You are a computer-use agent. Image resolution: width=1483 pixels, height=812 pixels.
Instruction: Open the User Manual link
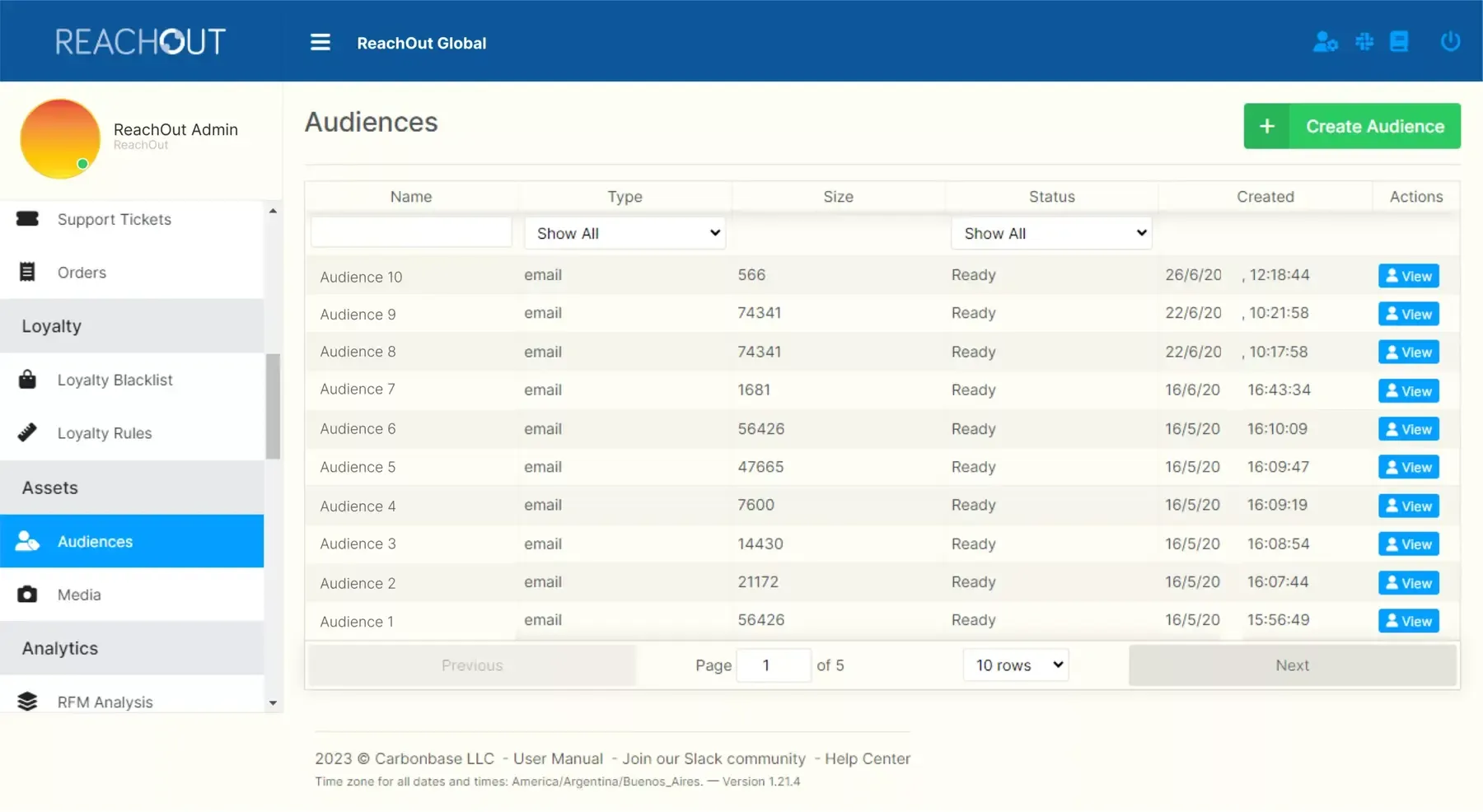[x=558, y=758]
